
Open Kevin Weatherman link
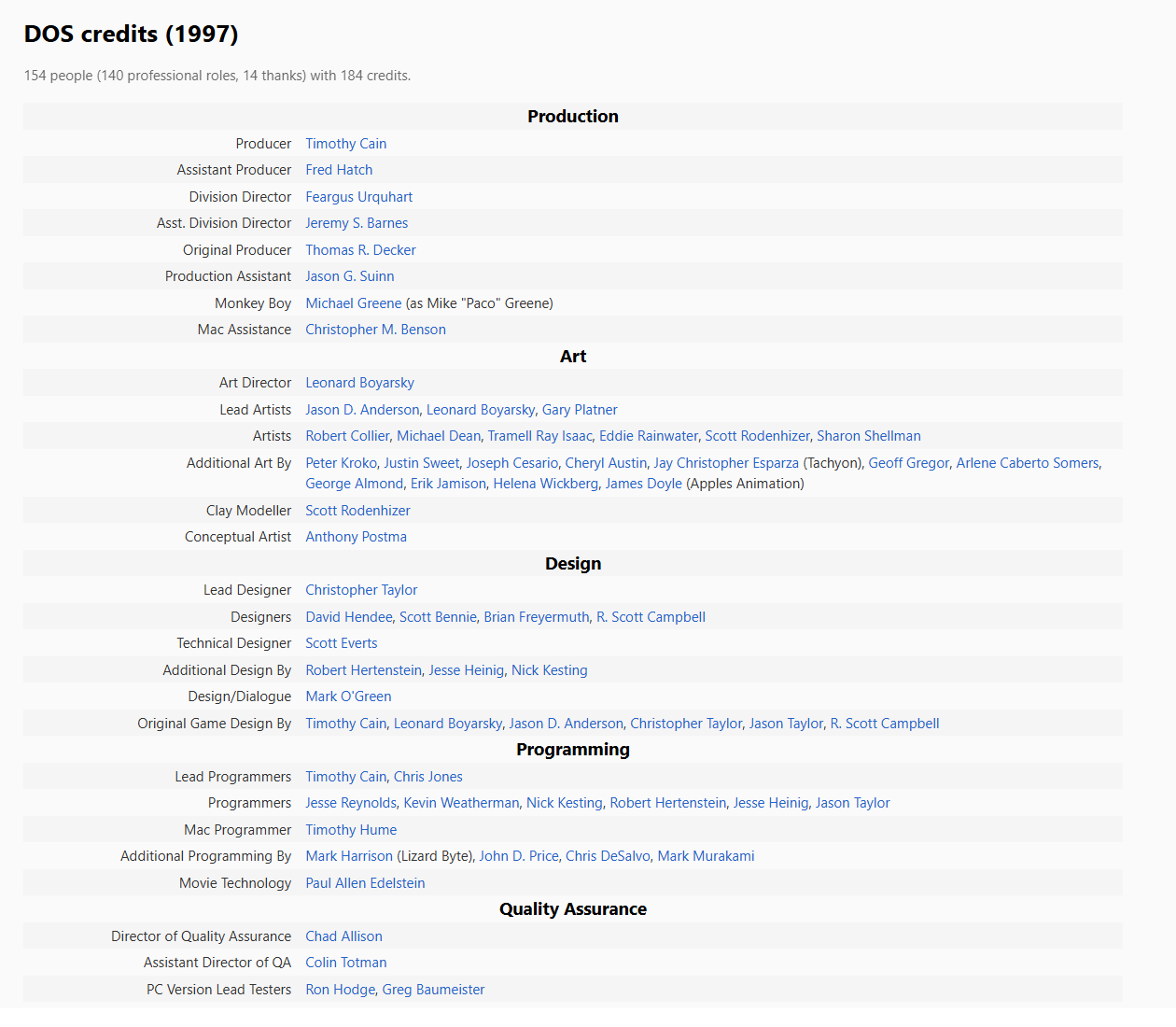461,803
